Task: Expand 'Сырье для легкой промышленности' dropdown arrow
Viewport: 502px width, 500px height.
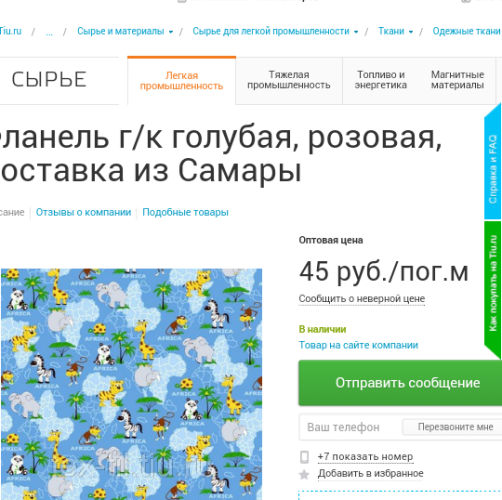Action: pyautogui.click(x=356, y=32)
